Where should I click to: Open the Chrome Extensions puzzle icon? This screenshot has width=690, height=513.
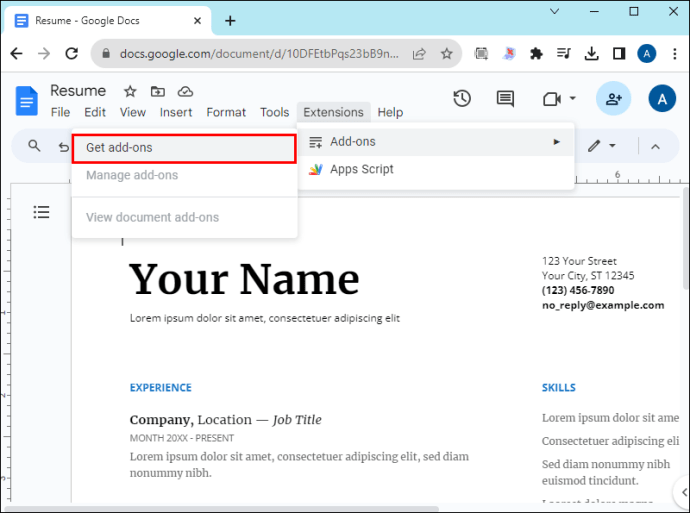coord(536,54)
